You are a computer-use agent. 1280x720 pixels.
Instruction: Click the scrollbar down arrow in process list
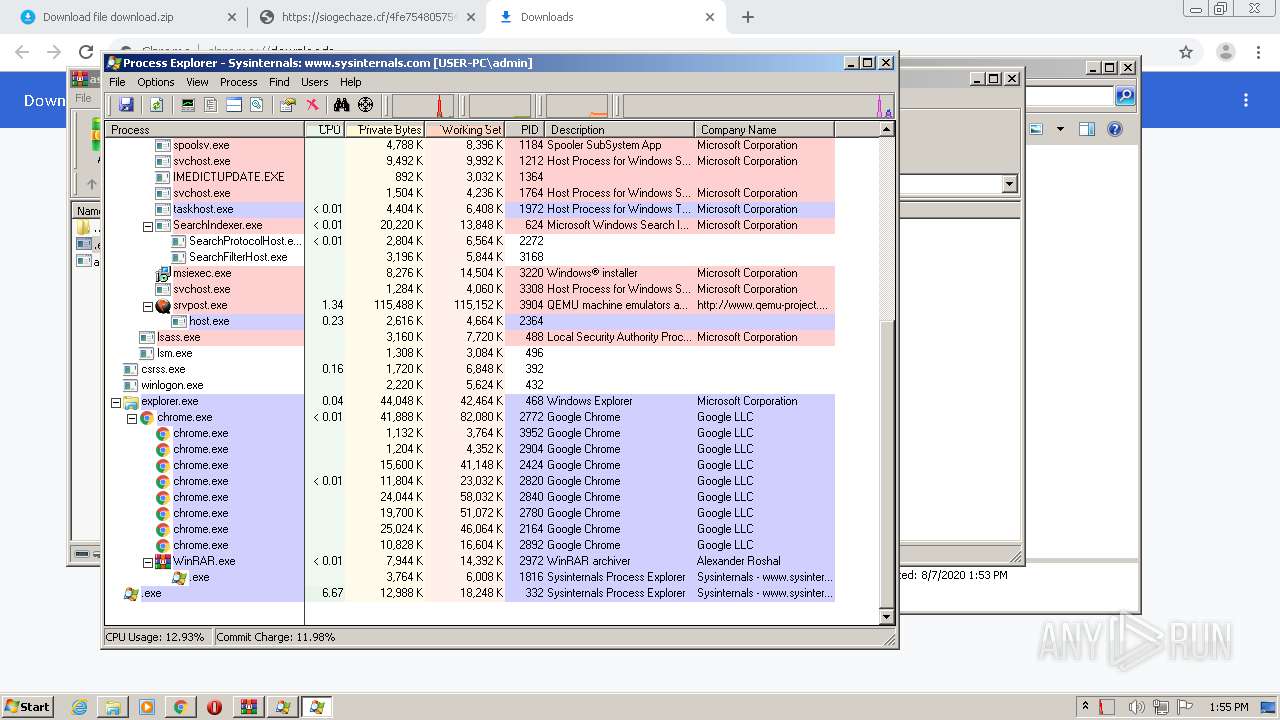(x=886, y=617)
